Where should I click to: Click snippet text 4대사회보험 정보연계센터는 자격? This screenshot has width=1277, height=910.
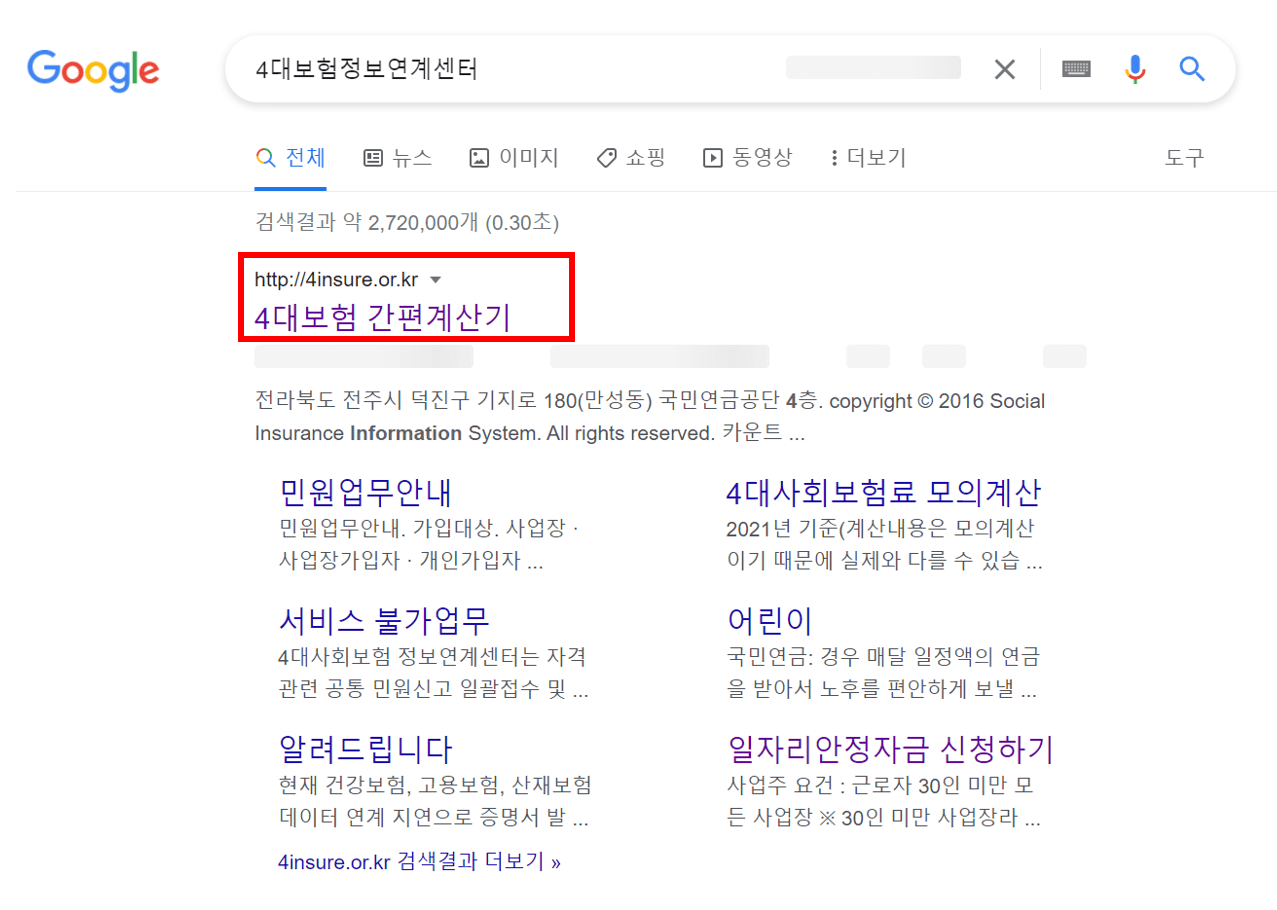coord(433,674)
